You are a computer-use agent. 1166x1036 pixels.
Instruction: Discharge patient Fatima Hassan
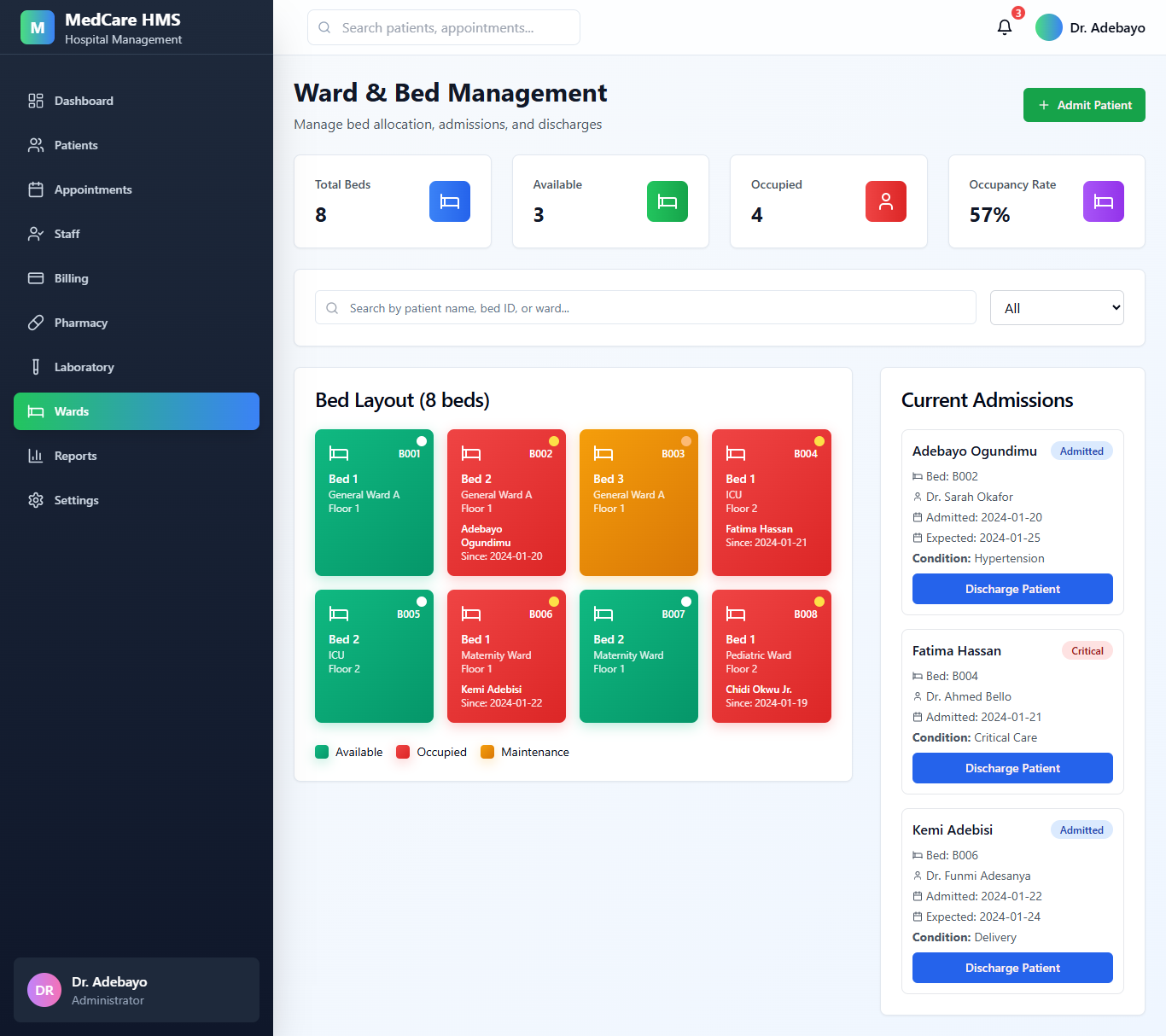1012,768
